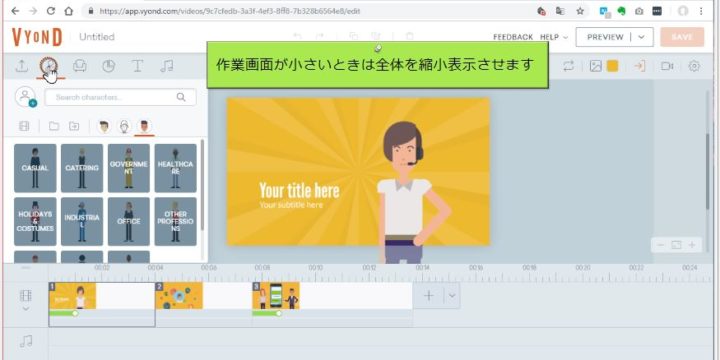The width and height of the screenshot is (720, 360).
Task: Select scene 3 thumbnail in timeline
Action: point(276,296)
